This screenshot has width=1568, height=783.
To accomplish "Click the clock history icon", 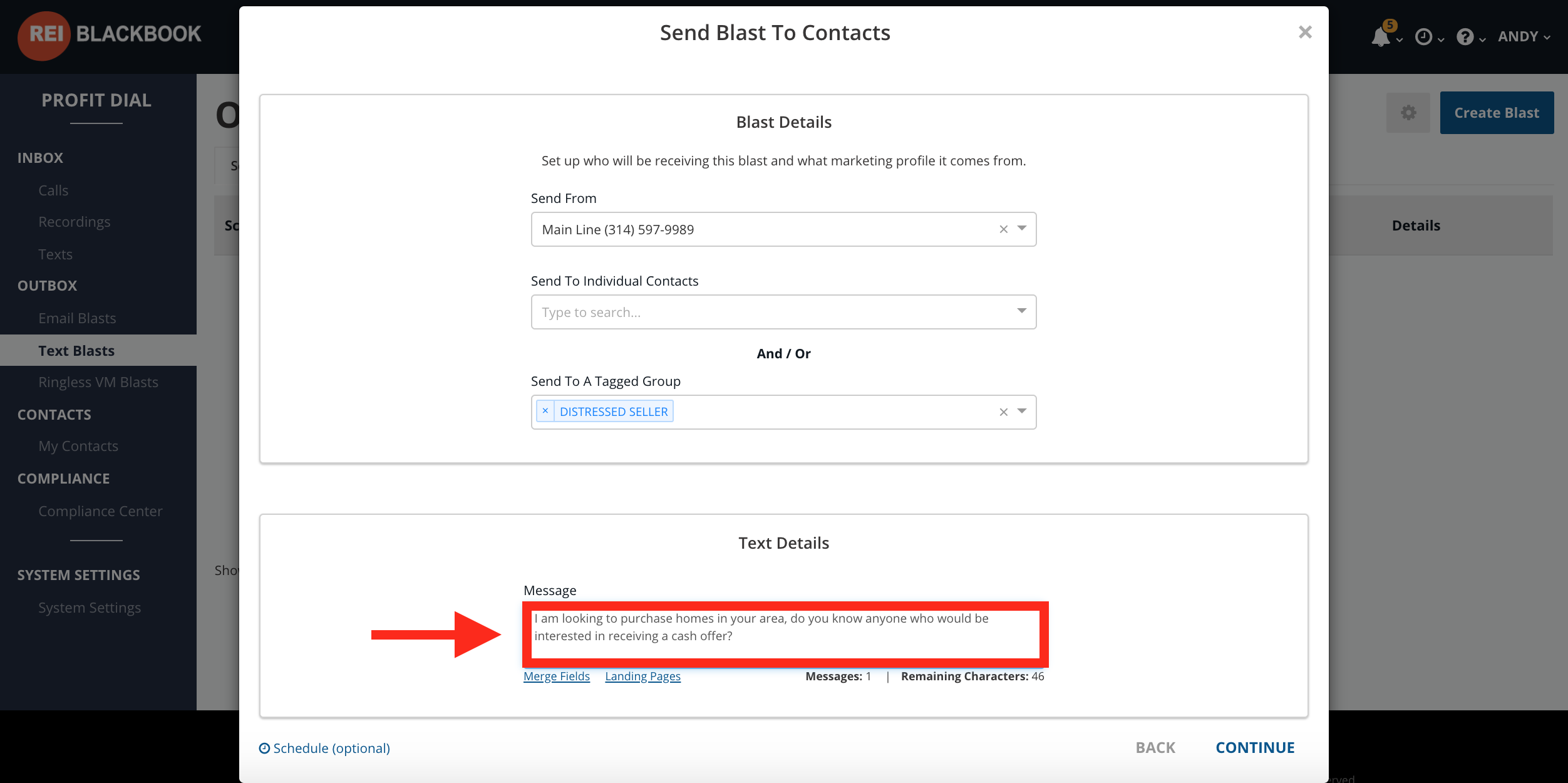I will tap(1423, 37).
